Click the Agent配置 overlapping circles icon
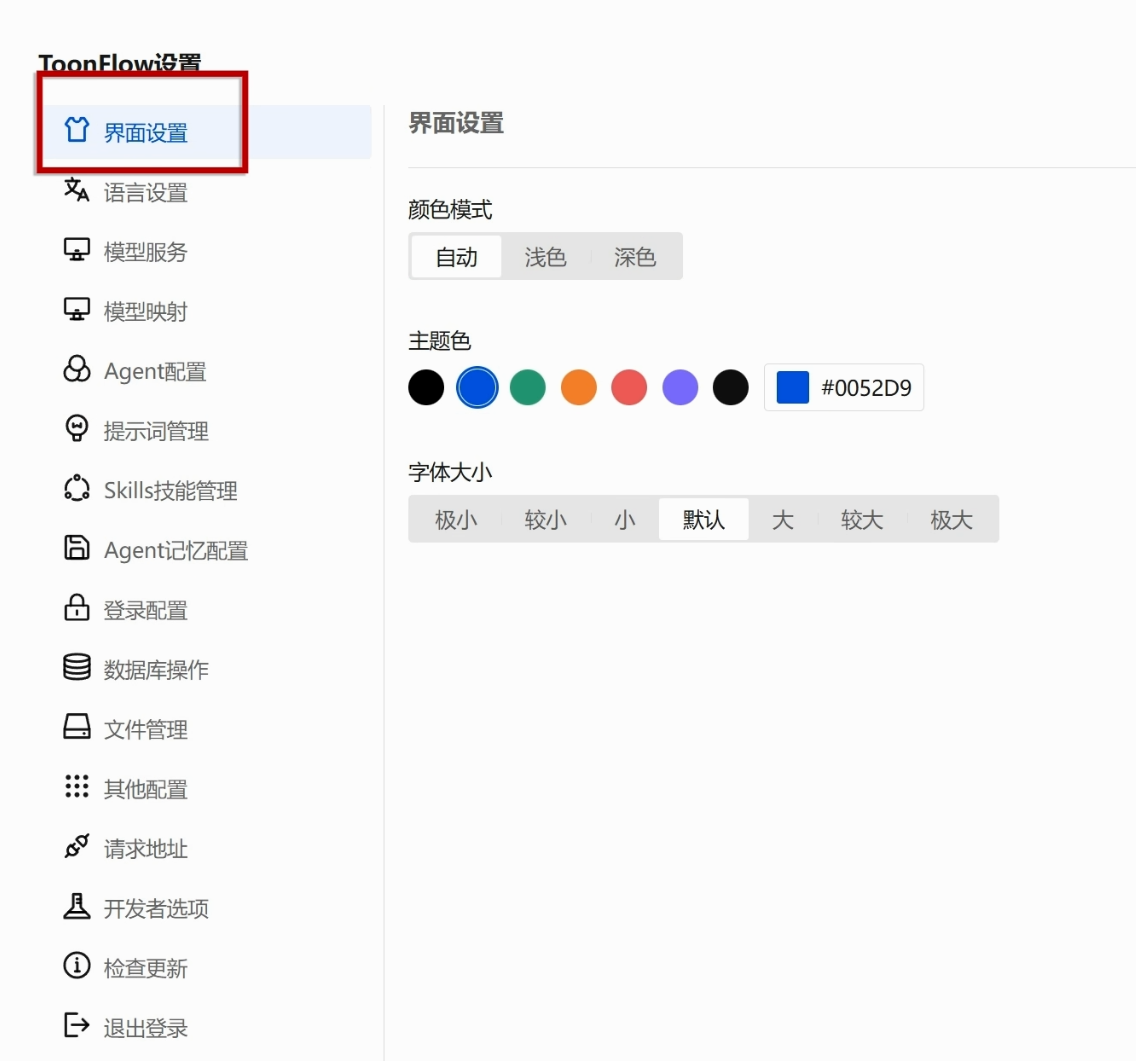The image size is (1136, 1061). pos(76,370)
